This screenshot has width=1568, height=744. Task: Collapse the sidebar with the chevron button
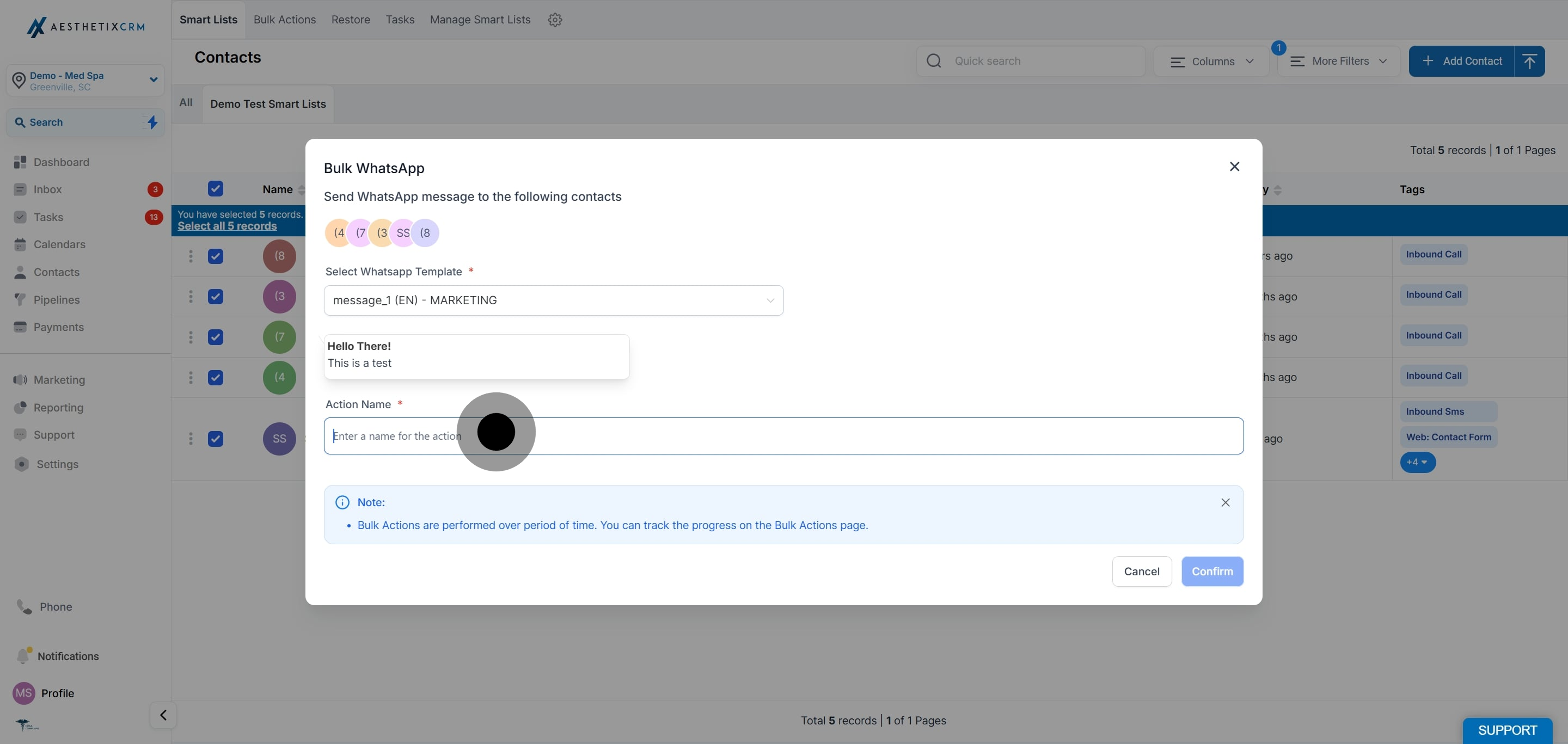(x=163, y=715)
